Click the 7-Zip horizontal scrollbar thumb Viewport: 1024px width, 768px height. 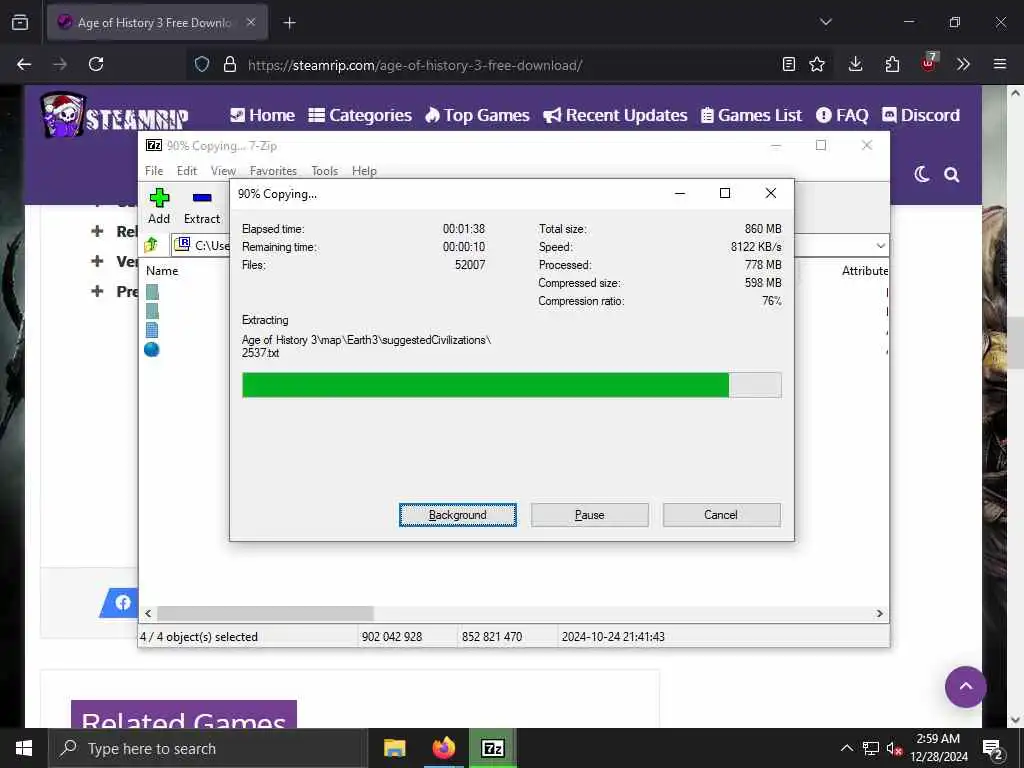(x=265, y=613)
